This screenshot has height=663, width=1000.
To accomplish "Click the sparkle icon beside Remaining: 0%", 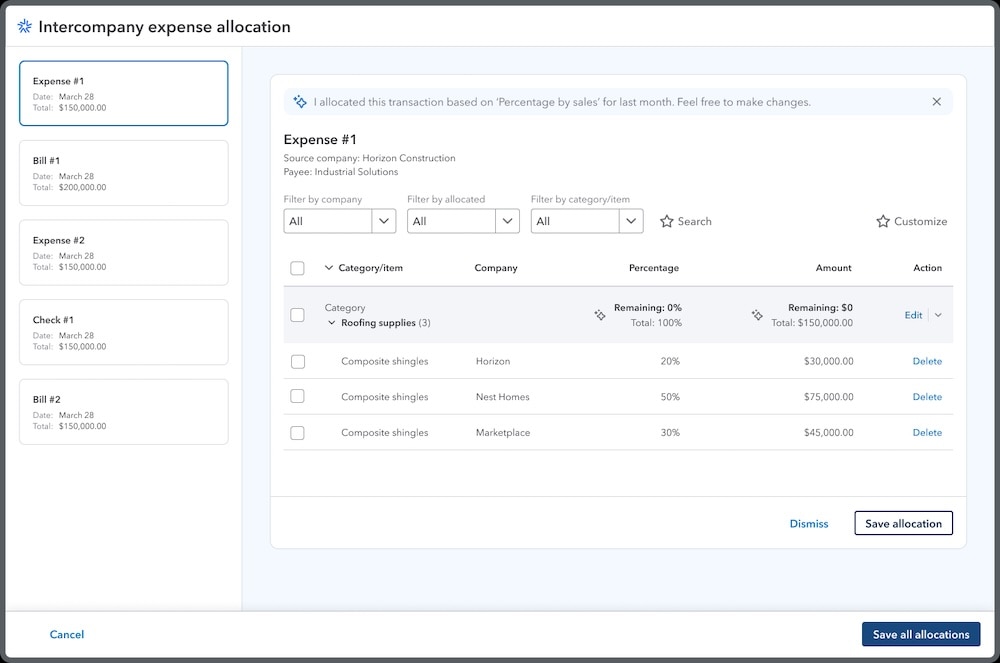I will (x=600, y=315).
